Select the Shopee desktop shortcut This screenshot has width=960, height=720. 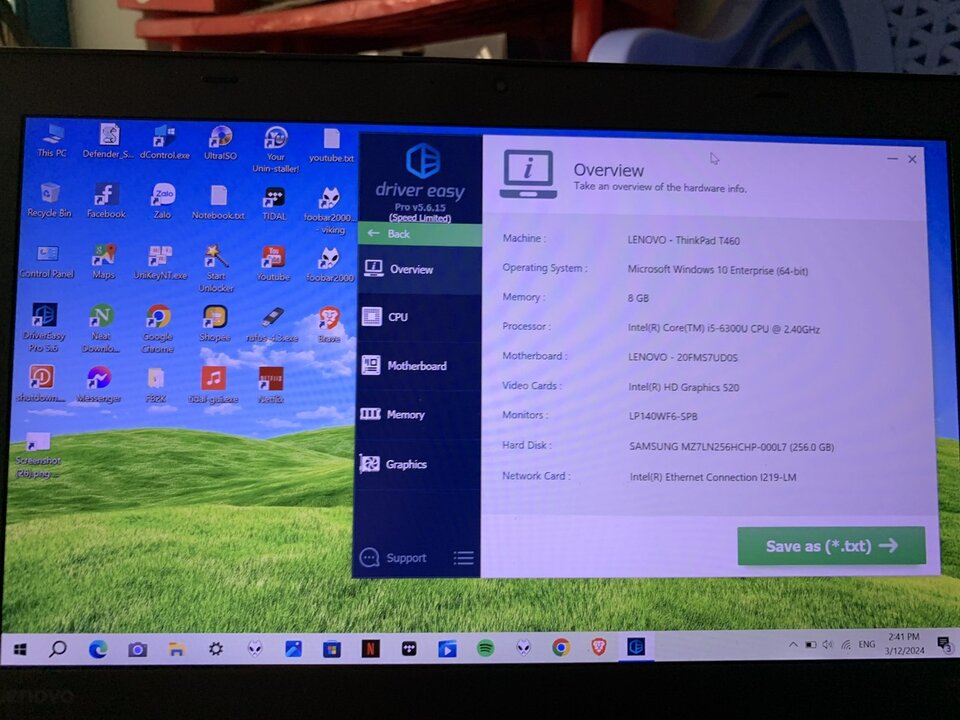click(215, 323)
